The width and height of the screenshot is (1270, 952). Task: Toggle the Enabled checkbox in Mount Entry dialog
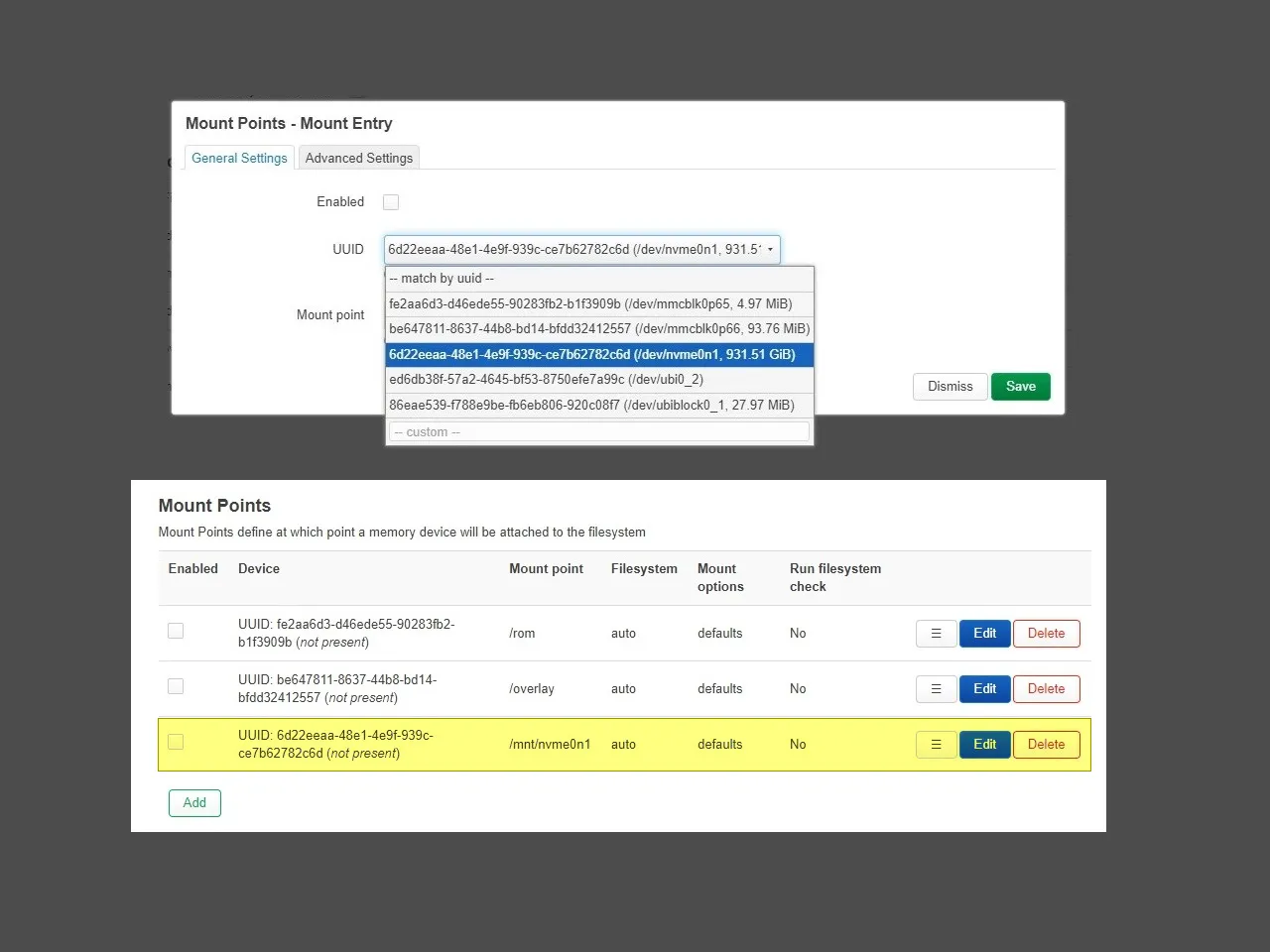click(391, 202)
